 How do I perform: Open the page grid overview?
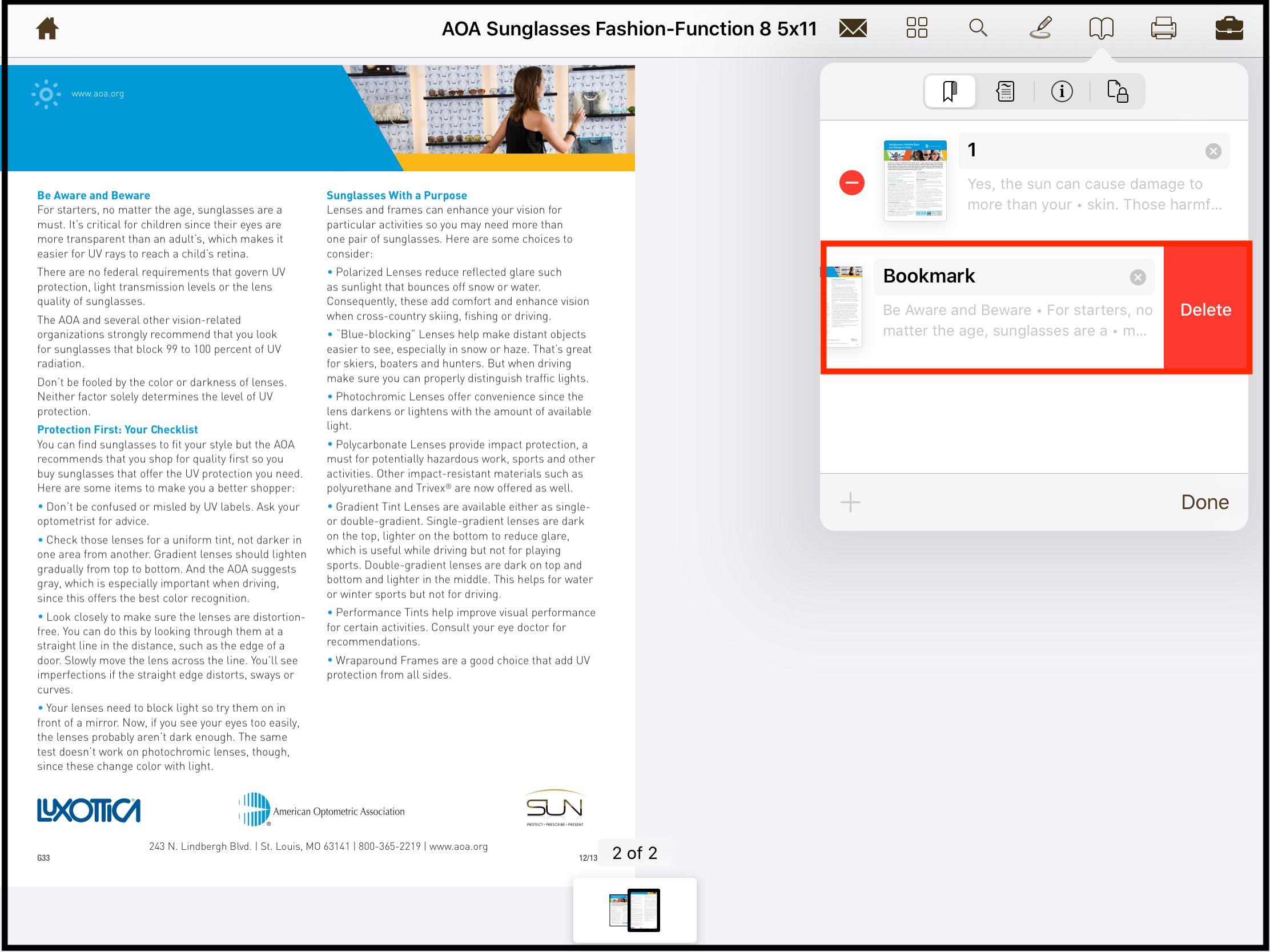pos(916,27)
